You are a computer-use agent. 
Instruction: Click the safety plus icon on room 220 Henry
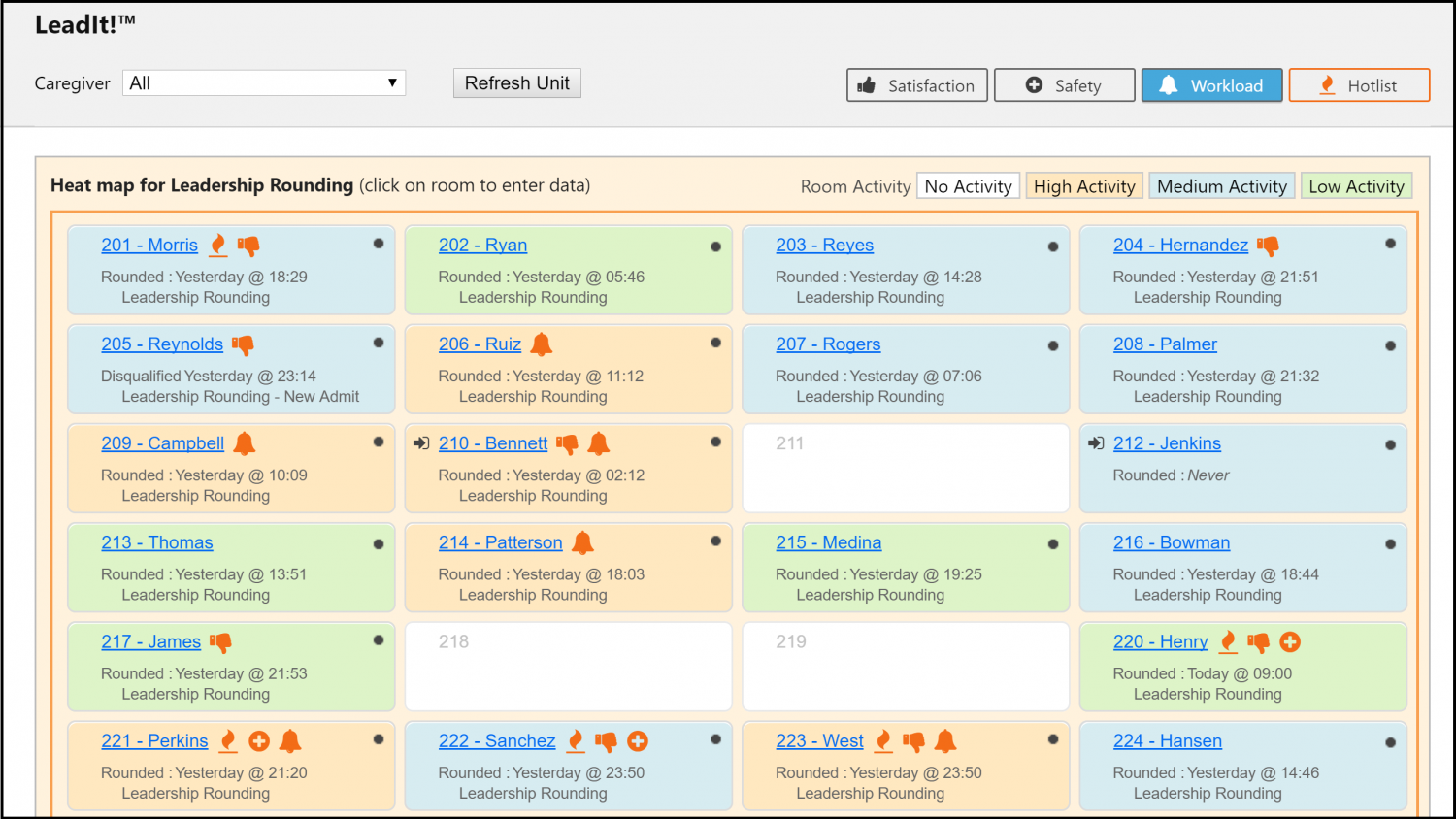click(x=1290, y=642)
